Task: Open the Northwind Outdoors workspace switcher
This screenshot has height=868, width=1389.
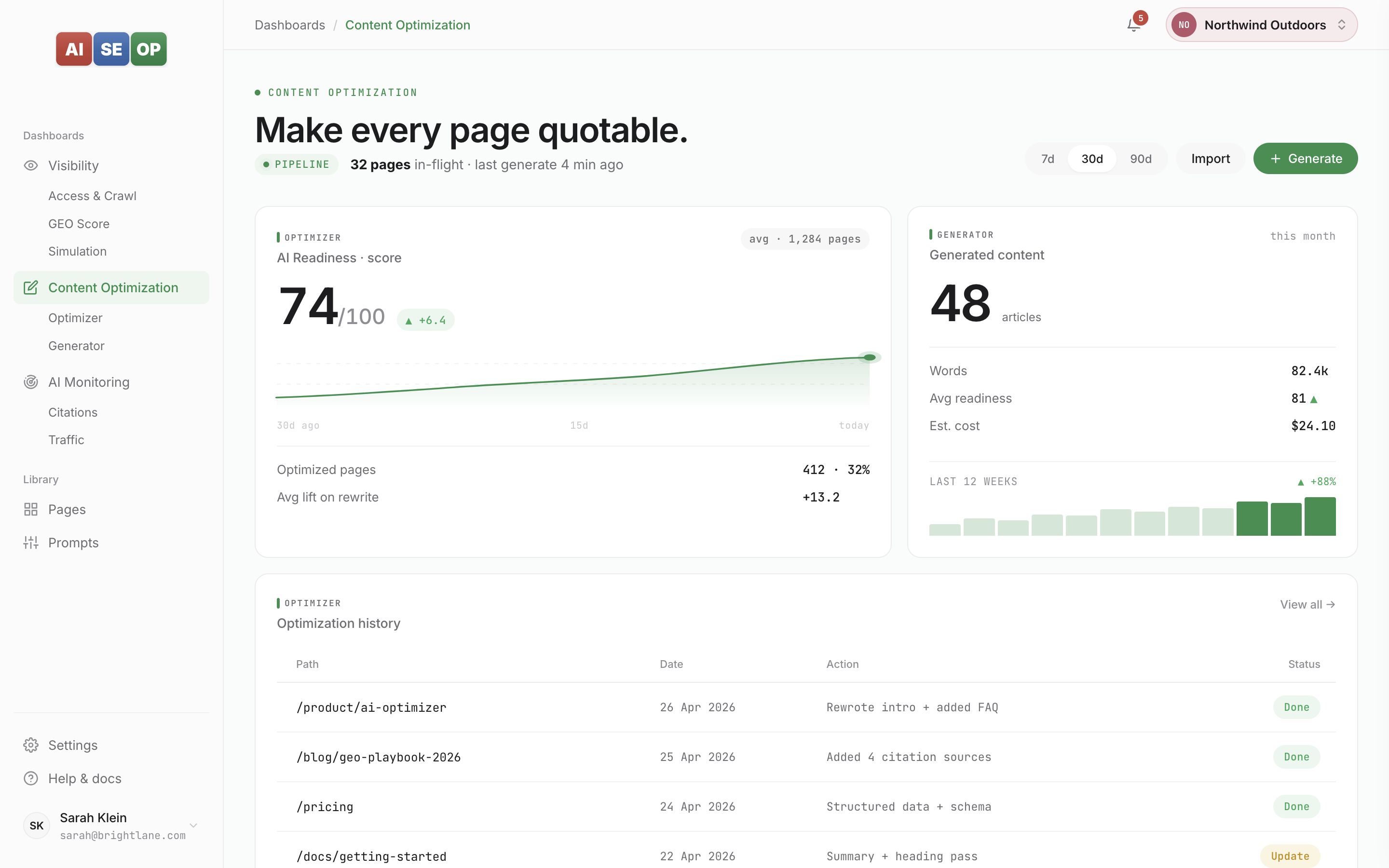Action: point(1262,25)
